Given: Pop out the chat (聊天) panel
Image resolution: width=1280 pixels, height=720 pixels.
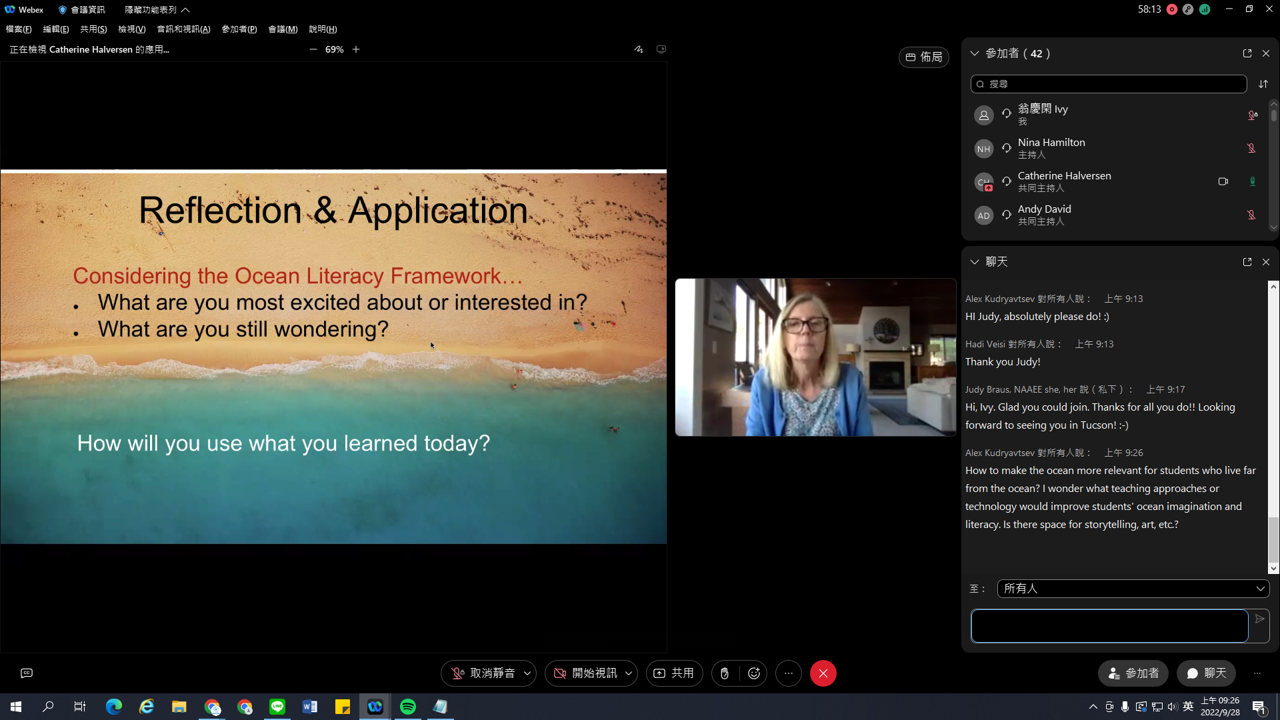Looking at the screenshot, I should pyautogui.click(x=1247, y=262).
